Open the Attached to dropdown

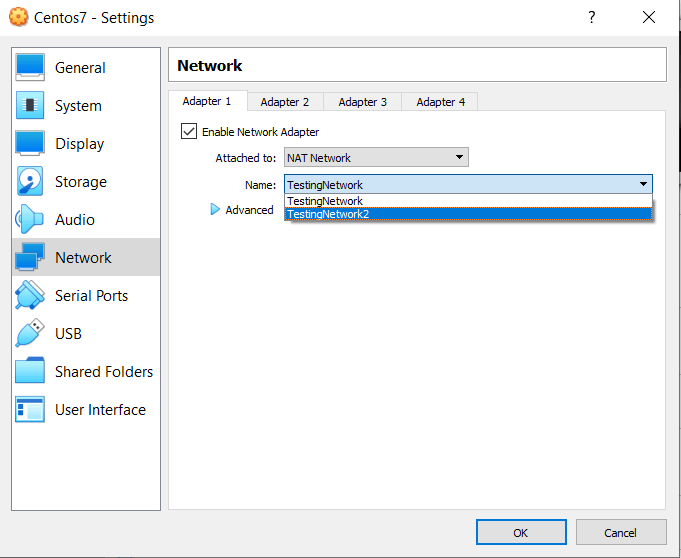click(x=376, y=158)
